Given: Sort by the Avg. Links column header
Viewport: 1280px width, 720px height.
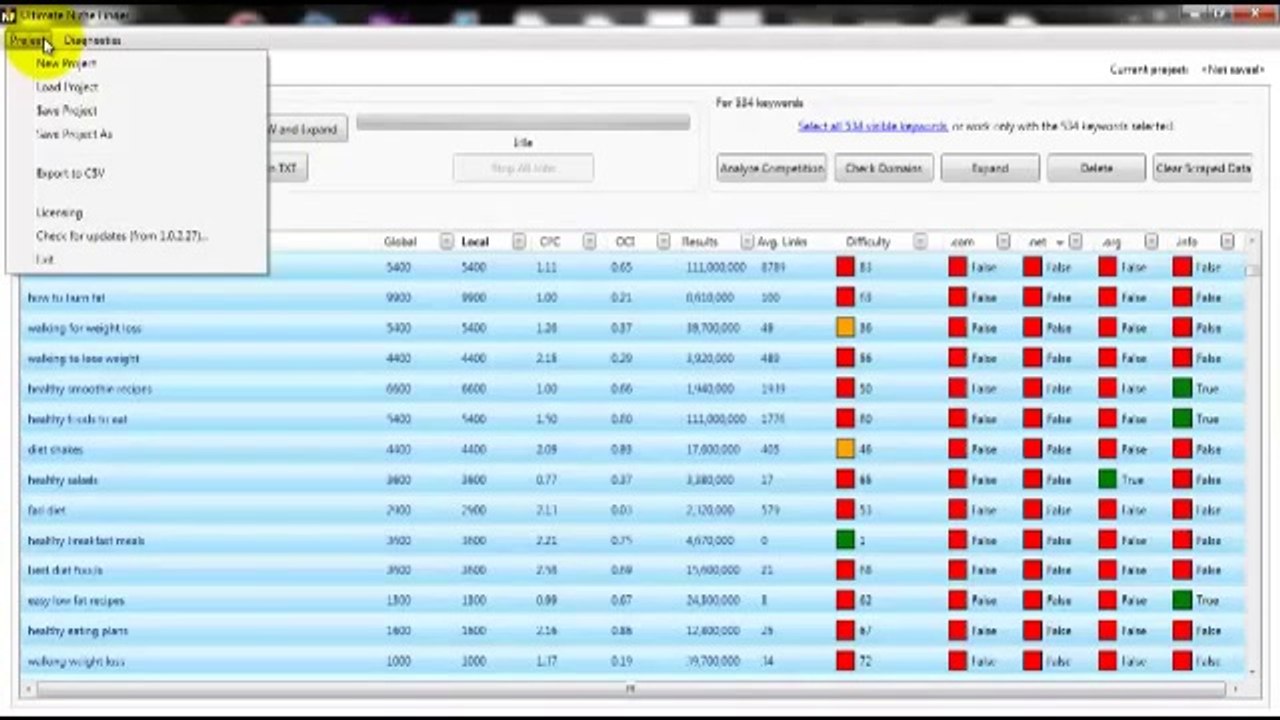Looking at the screenshot, I should (x=782, y=242).
